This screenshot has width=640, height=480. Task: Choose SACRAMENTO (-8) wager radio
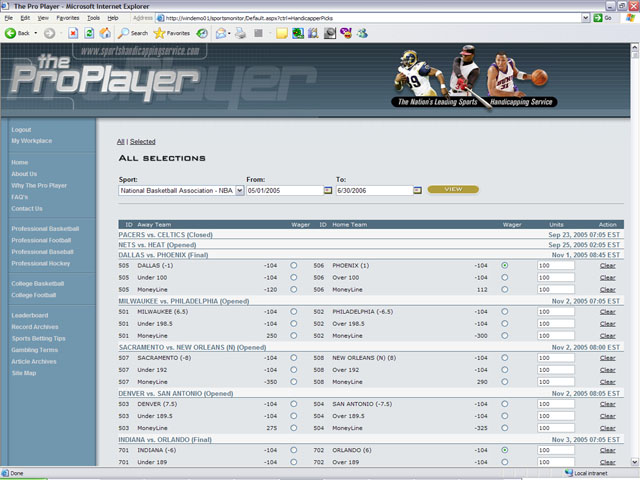point(293,358)
